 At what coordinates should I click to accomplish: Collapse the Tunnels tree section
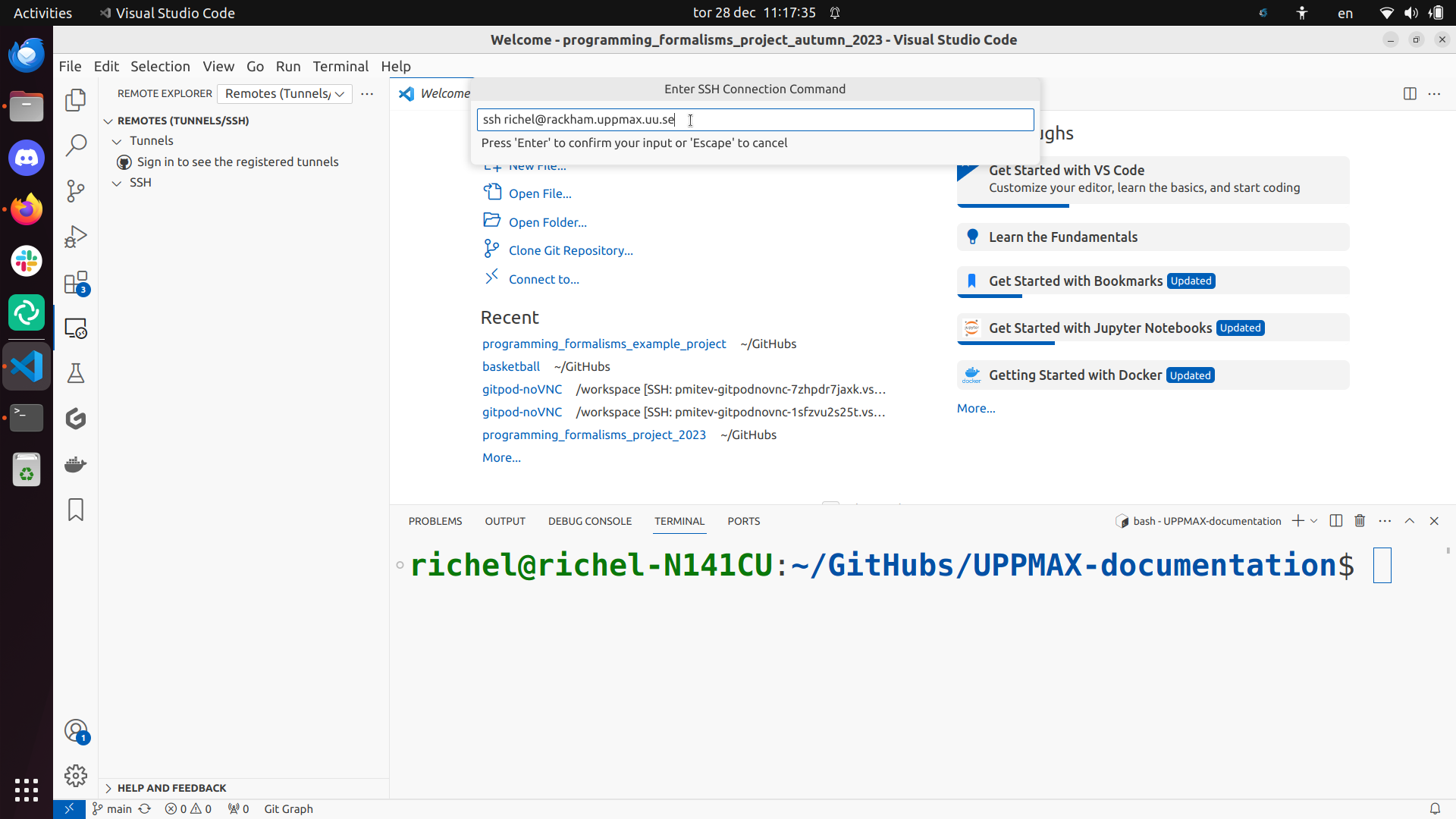tap(117, 141)
